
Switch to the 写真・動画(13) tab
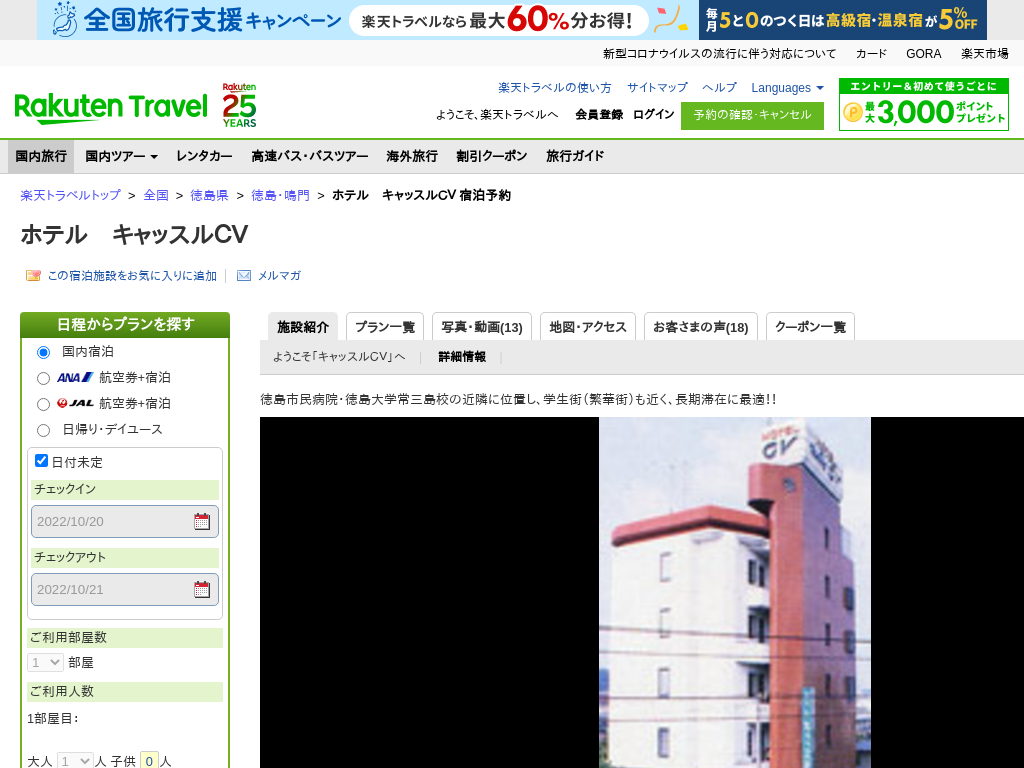coord(482,327)
